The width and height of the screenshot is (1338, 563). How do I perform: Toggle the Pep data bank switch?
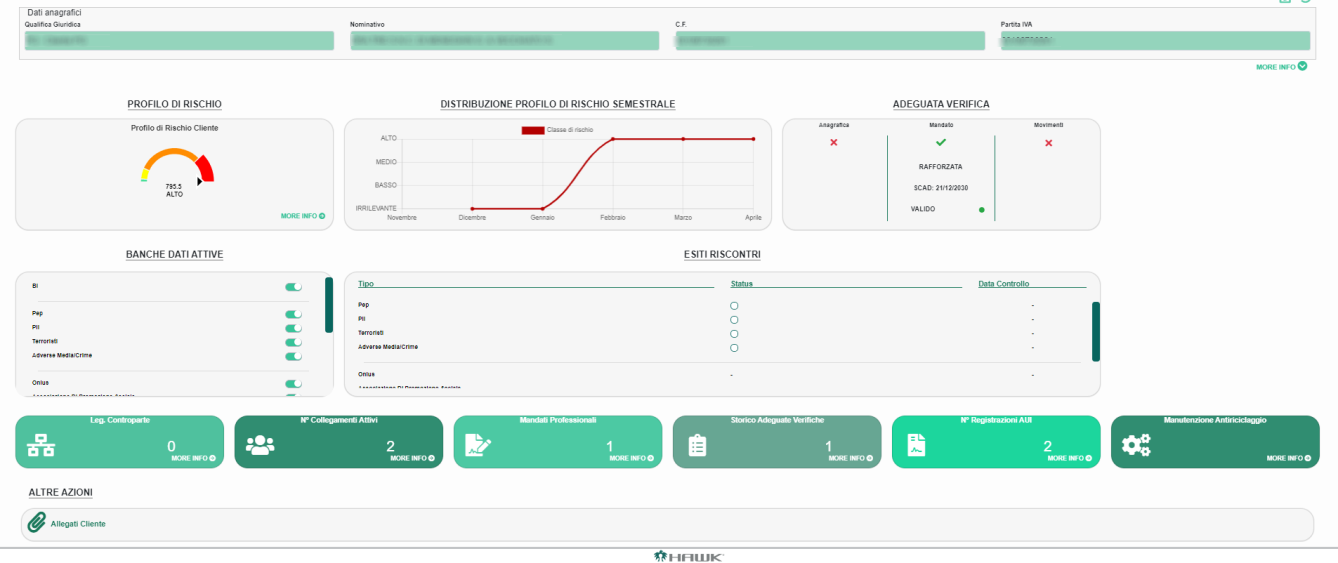coord(293,314)
